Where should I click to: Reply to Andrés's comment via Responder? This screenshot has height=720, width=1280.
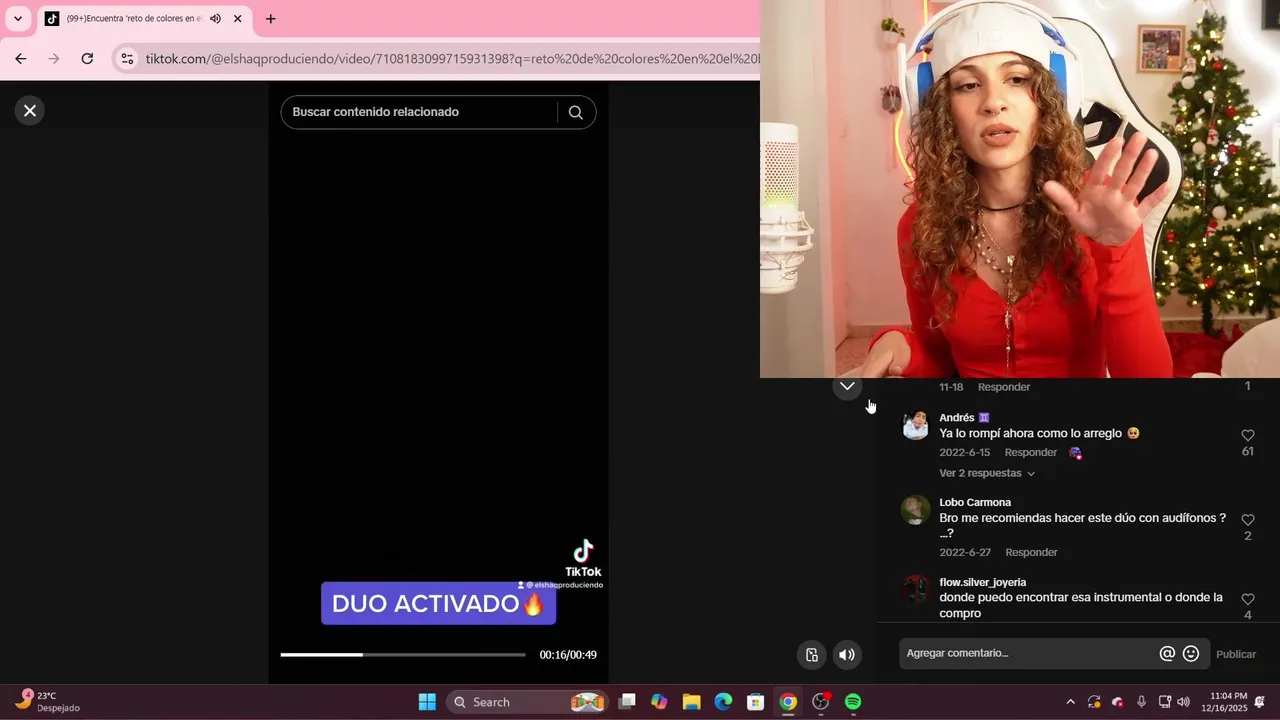pos(1031,453)
